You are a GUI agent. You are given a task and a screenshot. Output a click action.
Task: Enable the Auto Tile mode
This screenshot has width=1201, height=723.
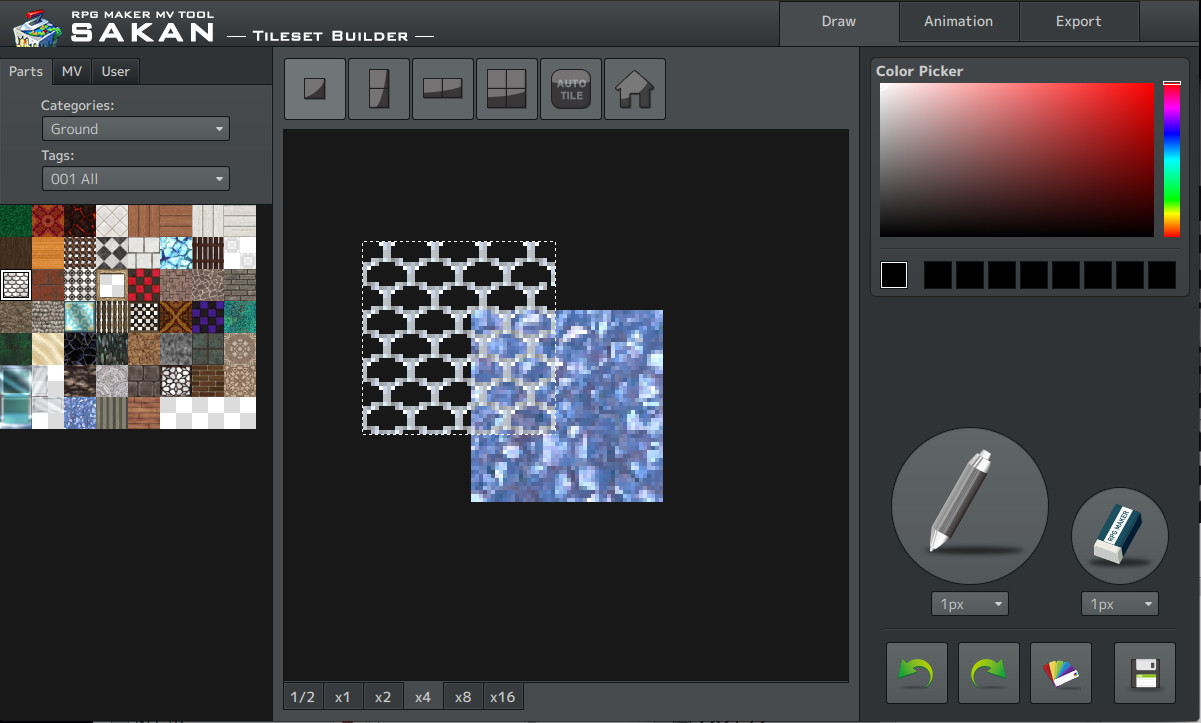570,88
